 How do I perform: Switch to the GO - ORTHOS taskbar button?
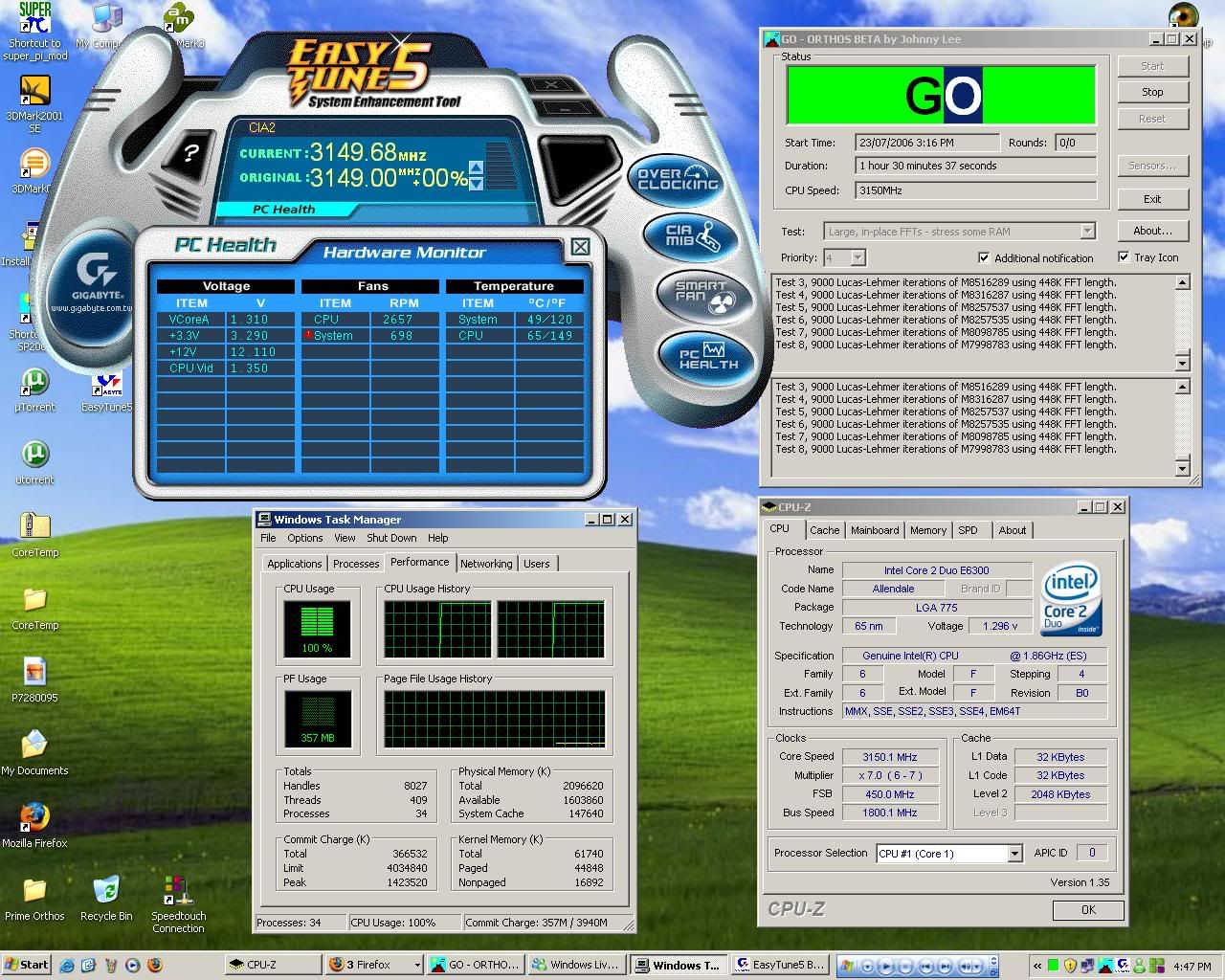tap(474, 965)
